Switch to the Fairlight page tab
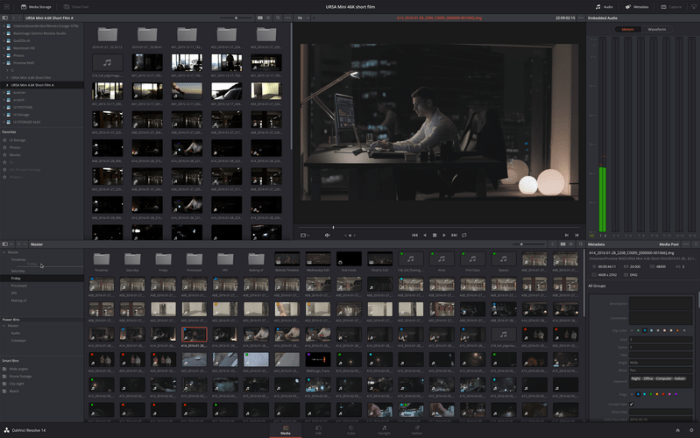 pyautogui.click(x=384, y=430)
